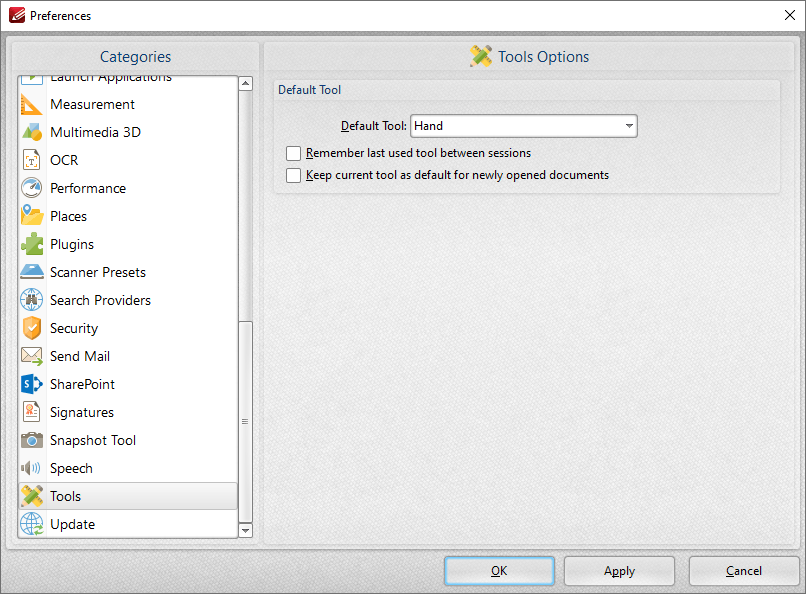Close the Preferences window
Viewport: 806px width, 594px height.
coord(790,15)
